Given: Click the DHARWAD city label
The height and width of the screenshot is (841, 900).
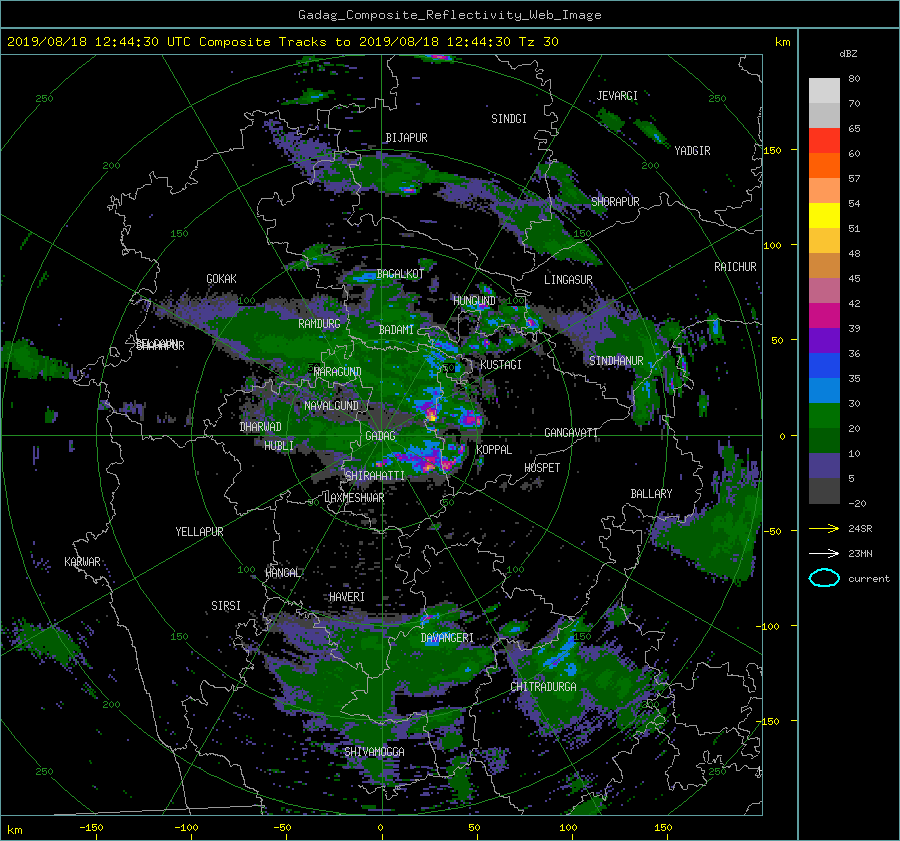Looking at the screenshot, I should tap(260, 427).
